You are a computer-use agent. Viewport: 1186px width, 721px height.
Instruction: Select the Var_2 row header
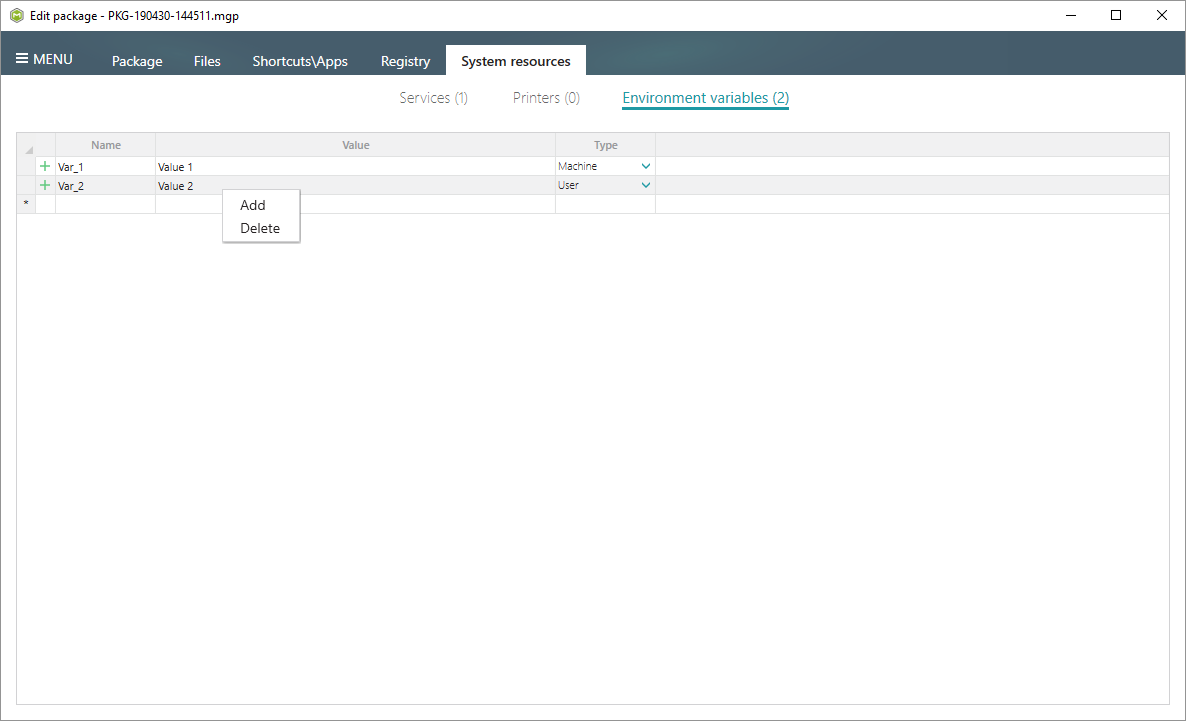coord(26,185)
